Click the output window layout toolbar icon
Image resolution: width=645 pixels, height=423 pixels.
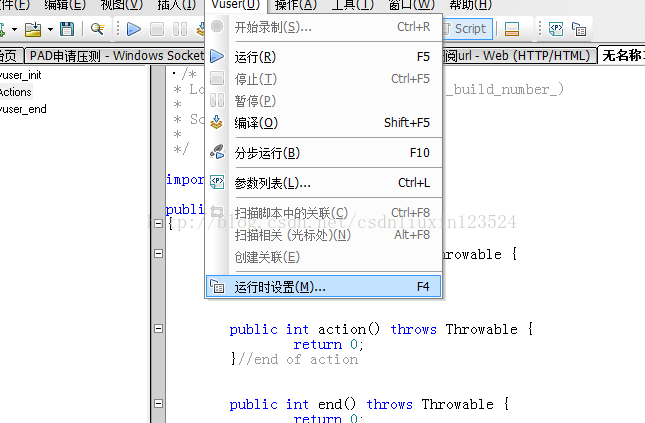(x=512, y=29)
